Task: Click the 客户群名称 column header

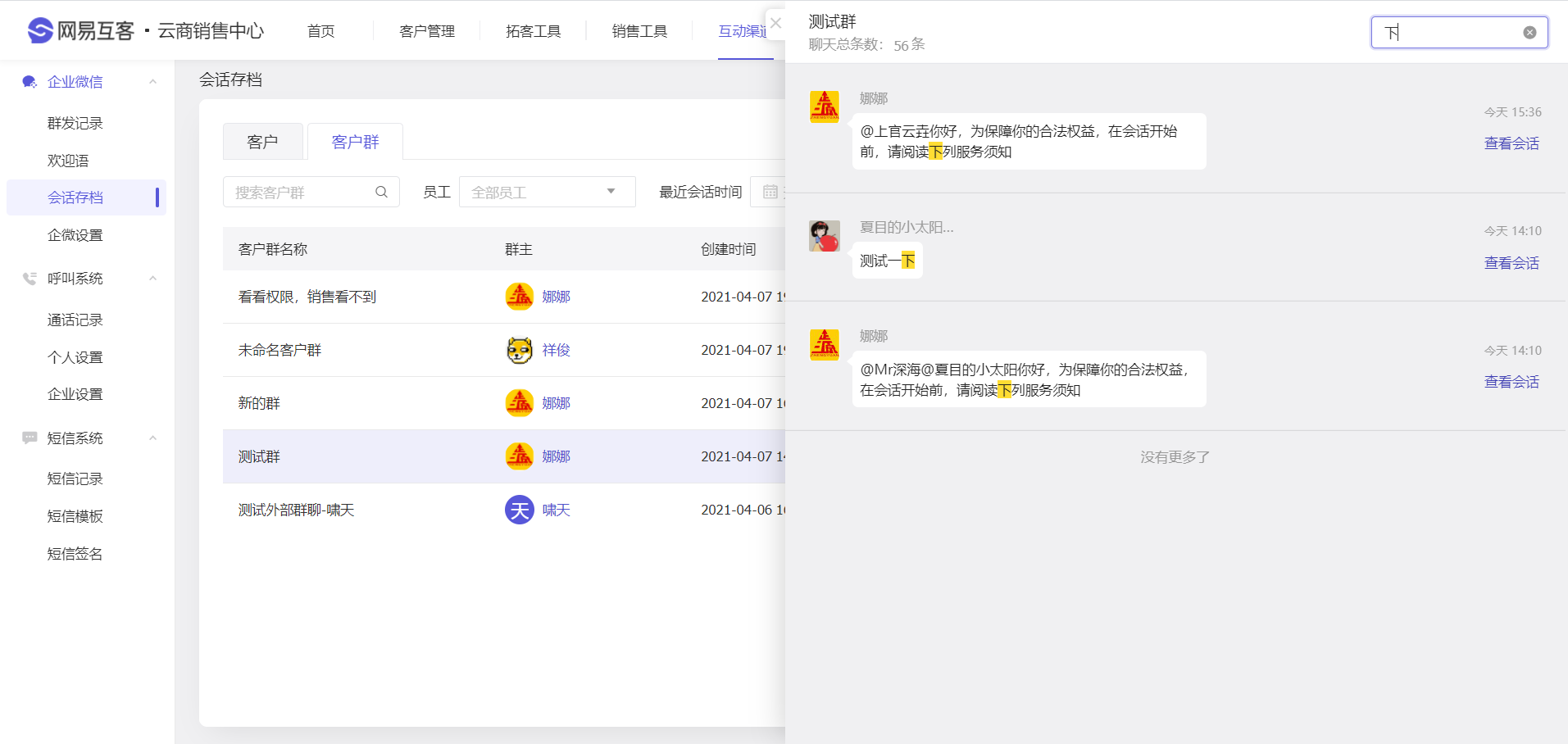Action: 273,249
